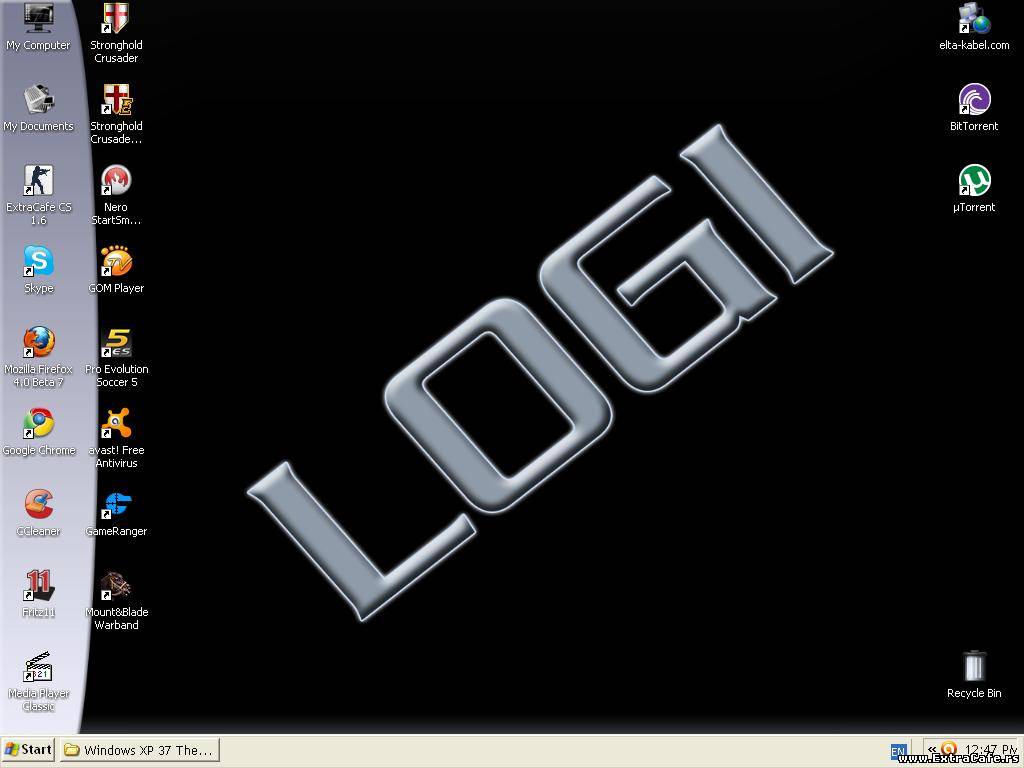The width and height of the screenshot is (1024, 768).
Task: Click the Recycle Bin icon
Action: pyautogui.click(x=974, y=667)
